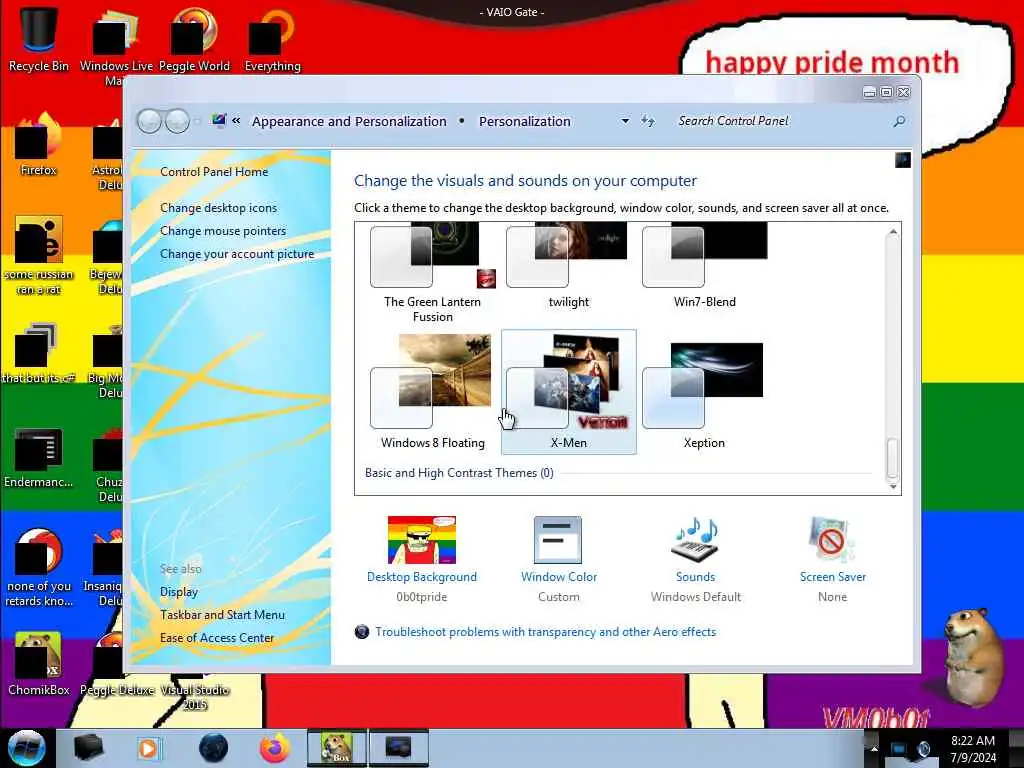This screenshot has height=768, width=1024.
Task: Select the twilight theme
Action: tap(568, 266)
